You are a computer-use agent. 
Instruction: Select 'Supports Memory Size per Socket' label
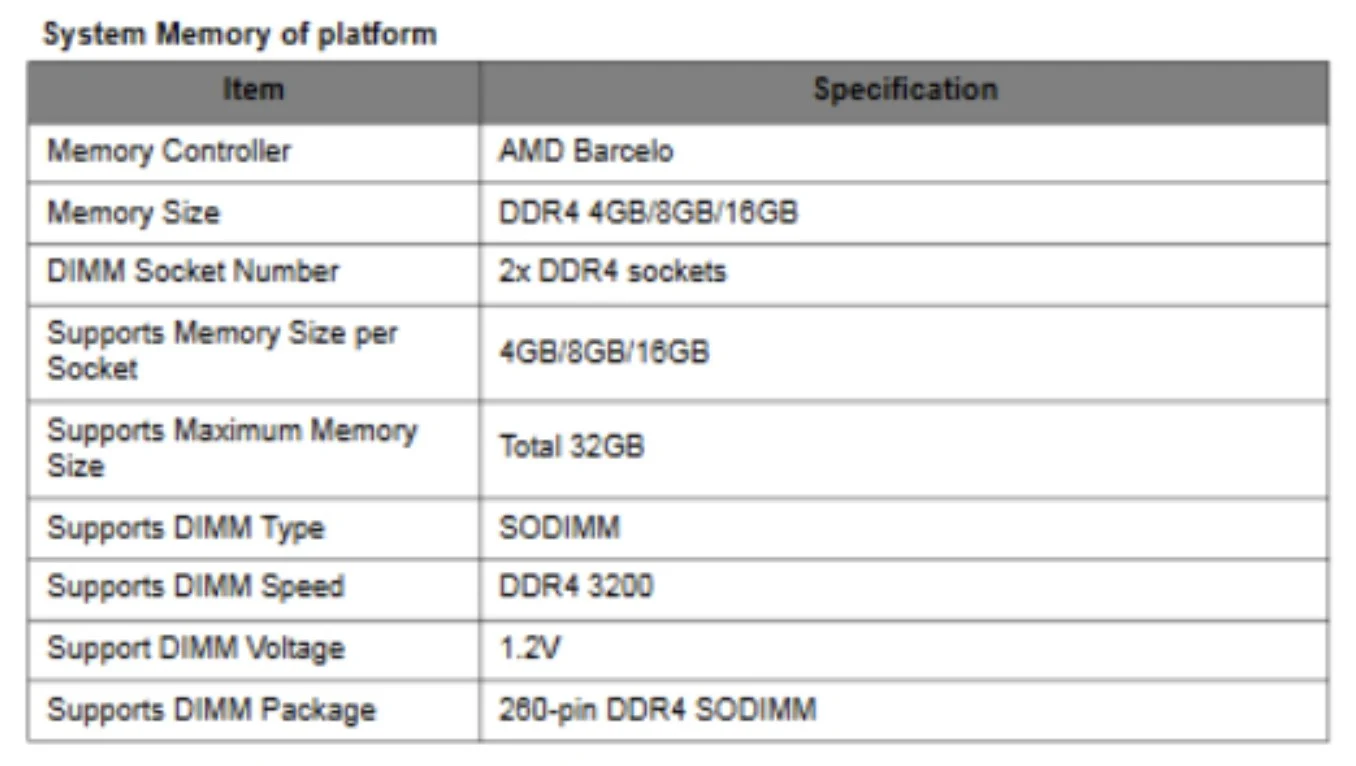pos(222,350)
